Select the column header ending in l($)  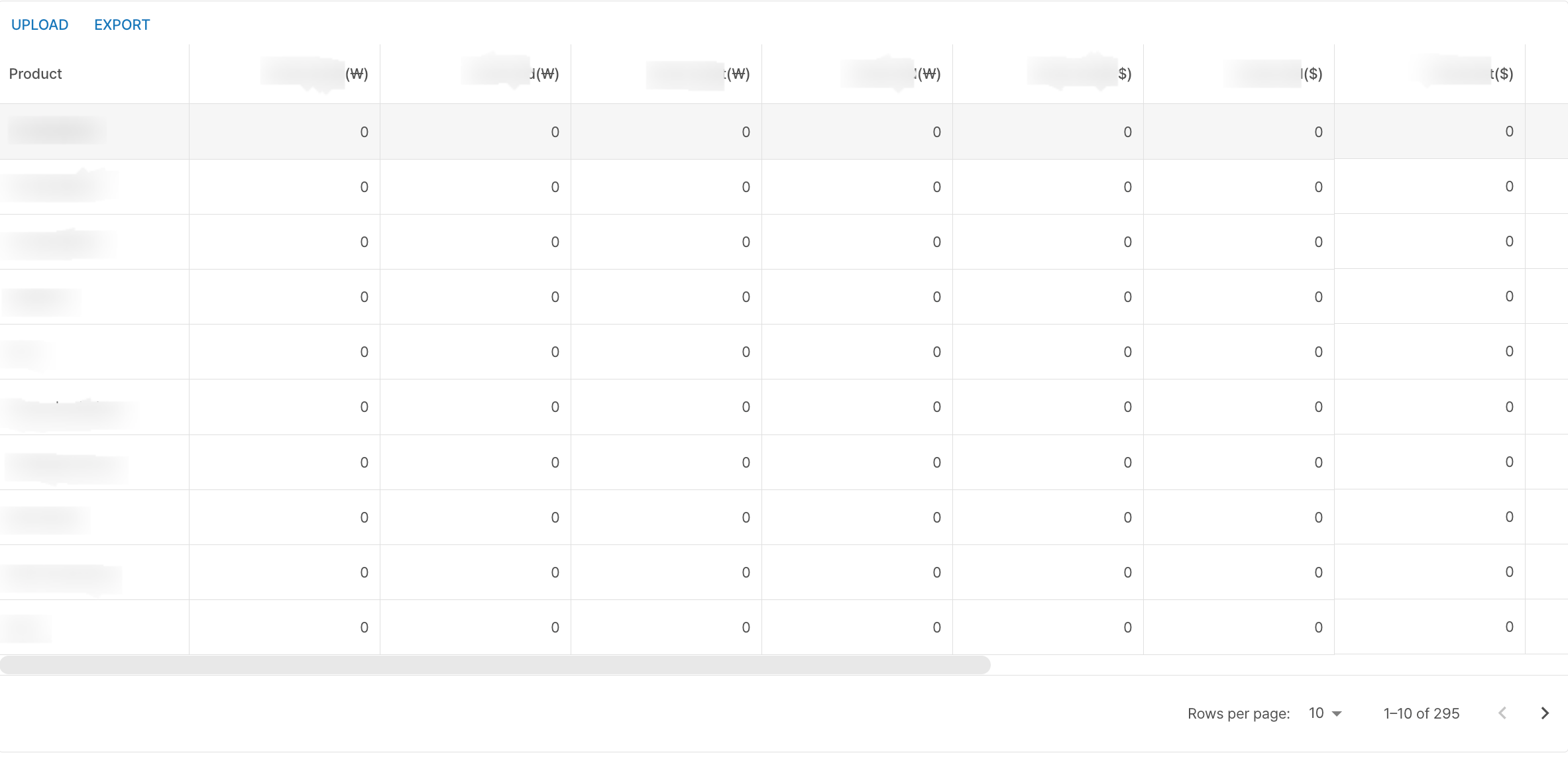click(1311, 74)
